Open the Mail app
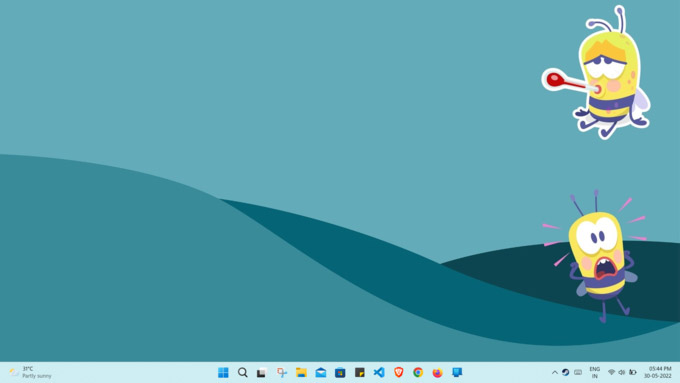Image resolution: width=680 pixels, height=383 pixels. [321, 372]
